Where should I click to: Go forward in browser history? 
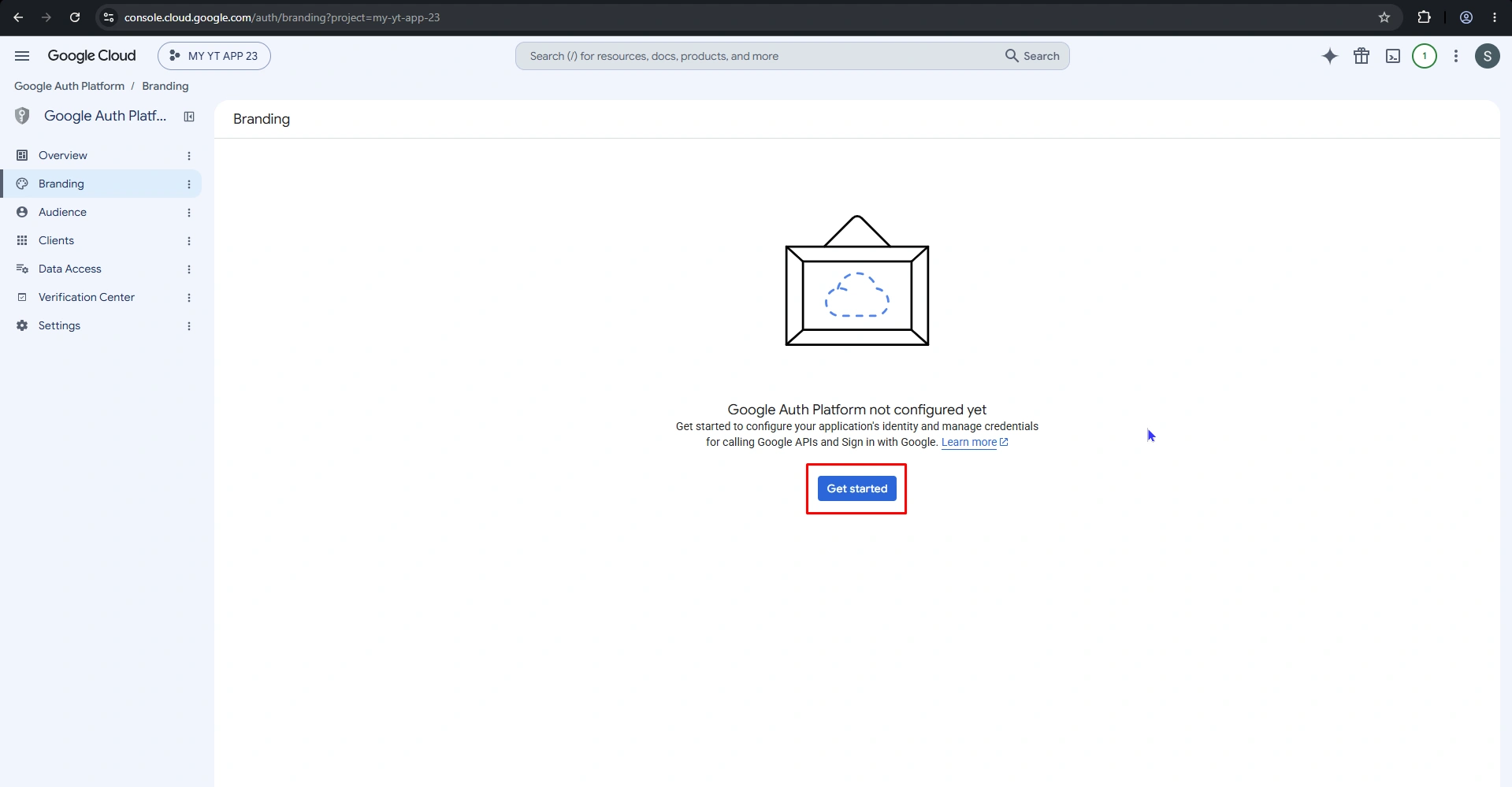[46, 17]
